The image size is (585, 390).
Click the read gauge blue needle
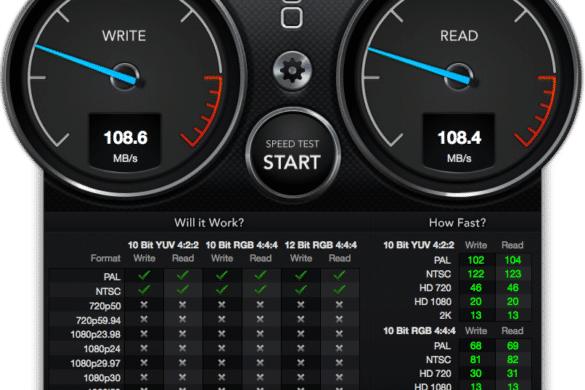coord(419,66)
